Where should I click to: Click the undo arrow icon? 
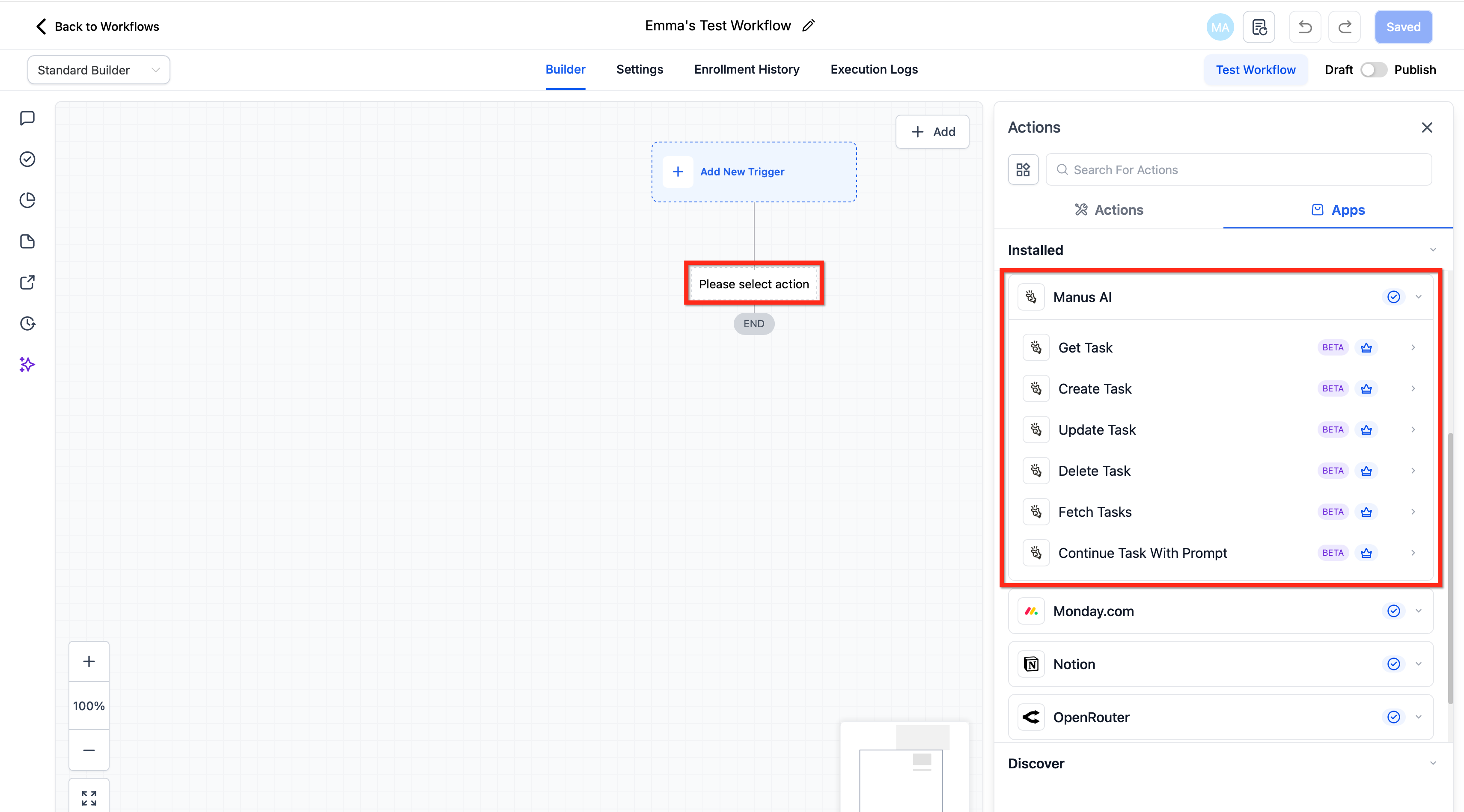pyautogui.click(x=1305, y=27)
